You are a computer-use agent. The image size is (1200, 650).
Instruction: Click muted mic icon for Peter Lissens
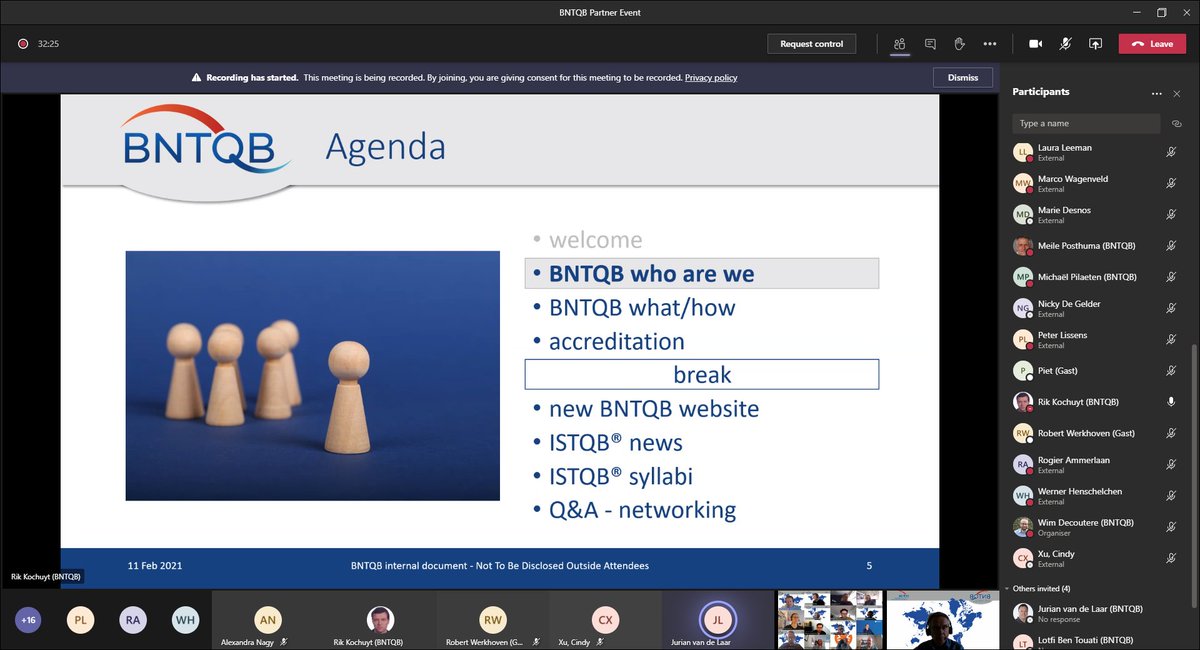pyautogui.click(x=1171, y=339)
